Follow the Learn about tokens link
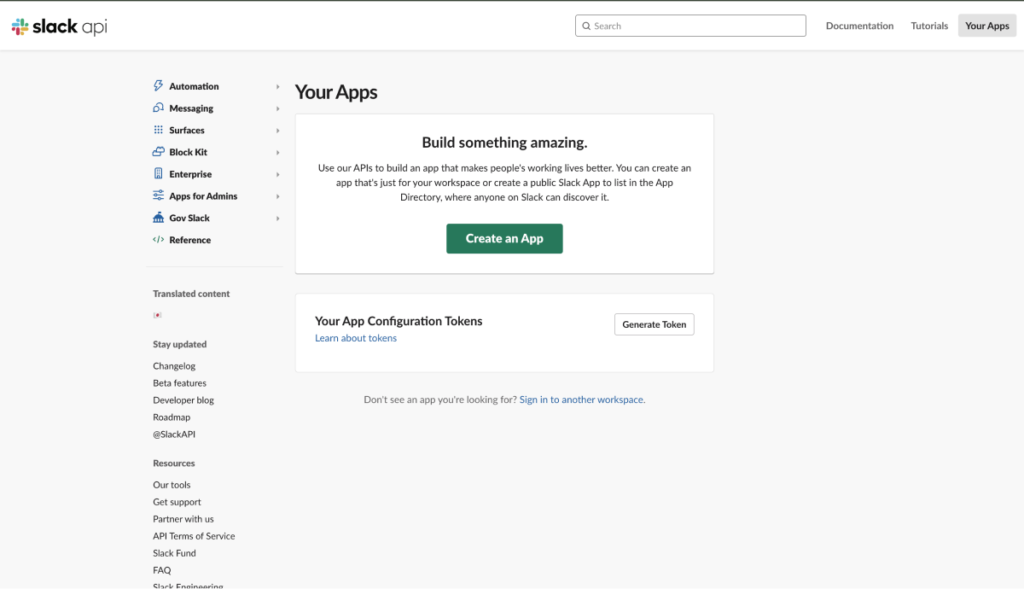This screenshot has width=1024, height=589. coord(355,338)
